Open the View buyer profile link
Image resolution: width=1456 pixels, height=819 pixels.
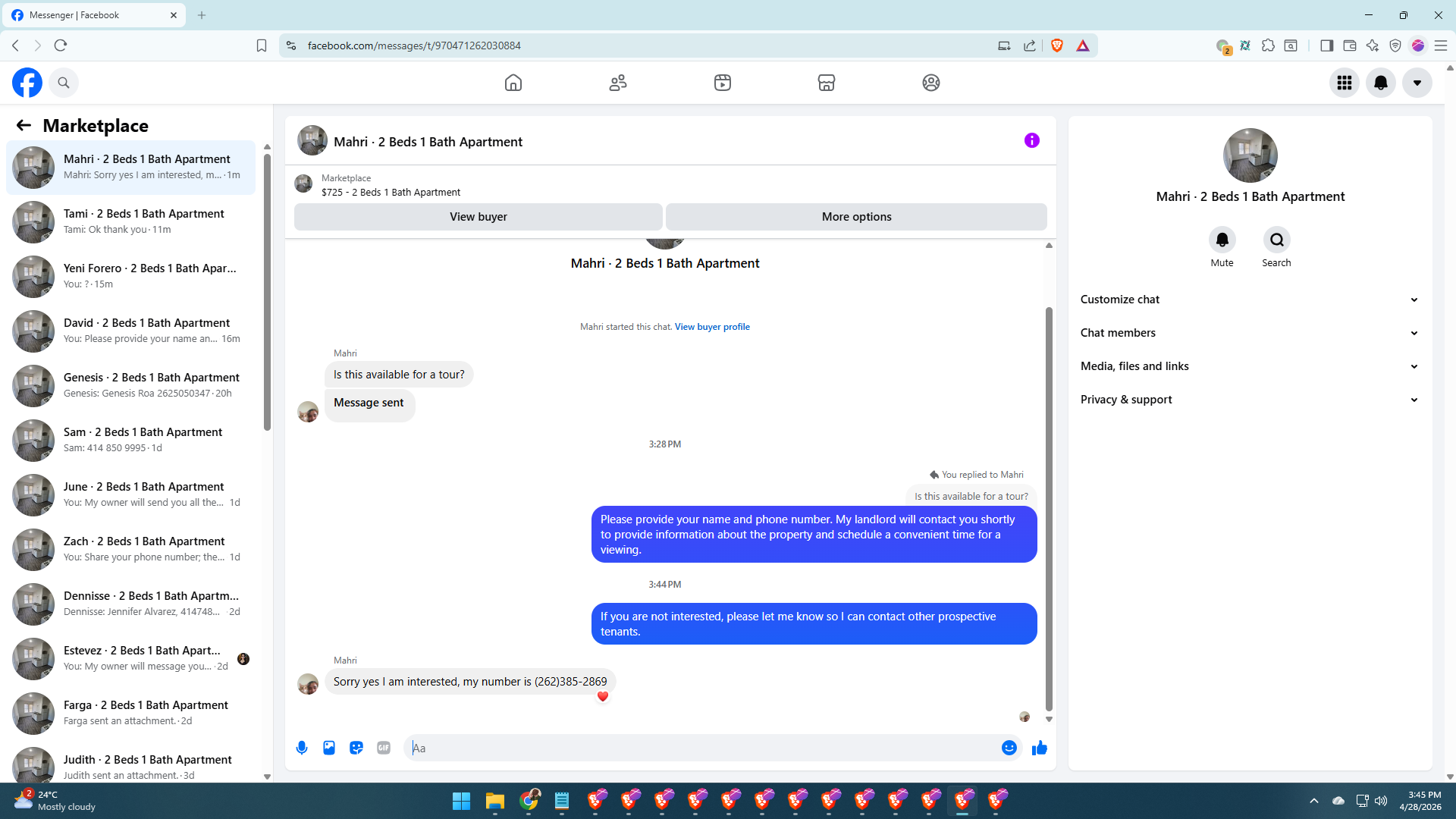pyautogui.click(x=712, y=327)
